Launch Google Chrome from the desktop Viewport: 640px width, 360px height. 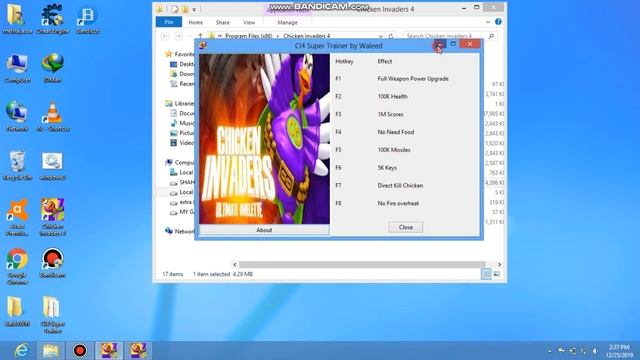click(17, 266)
